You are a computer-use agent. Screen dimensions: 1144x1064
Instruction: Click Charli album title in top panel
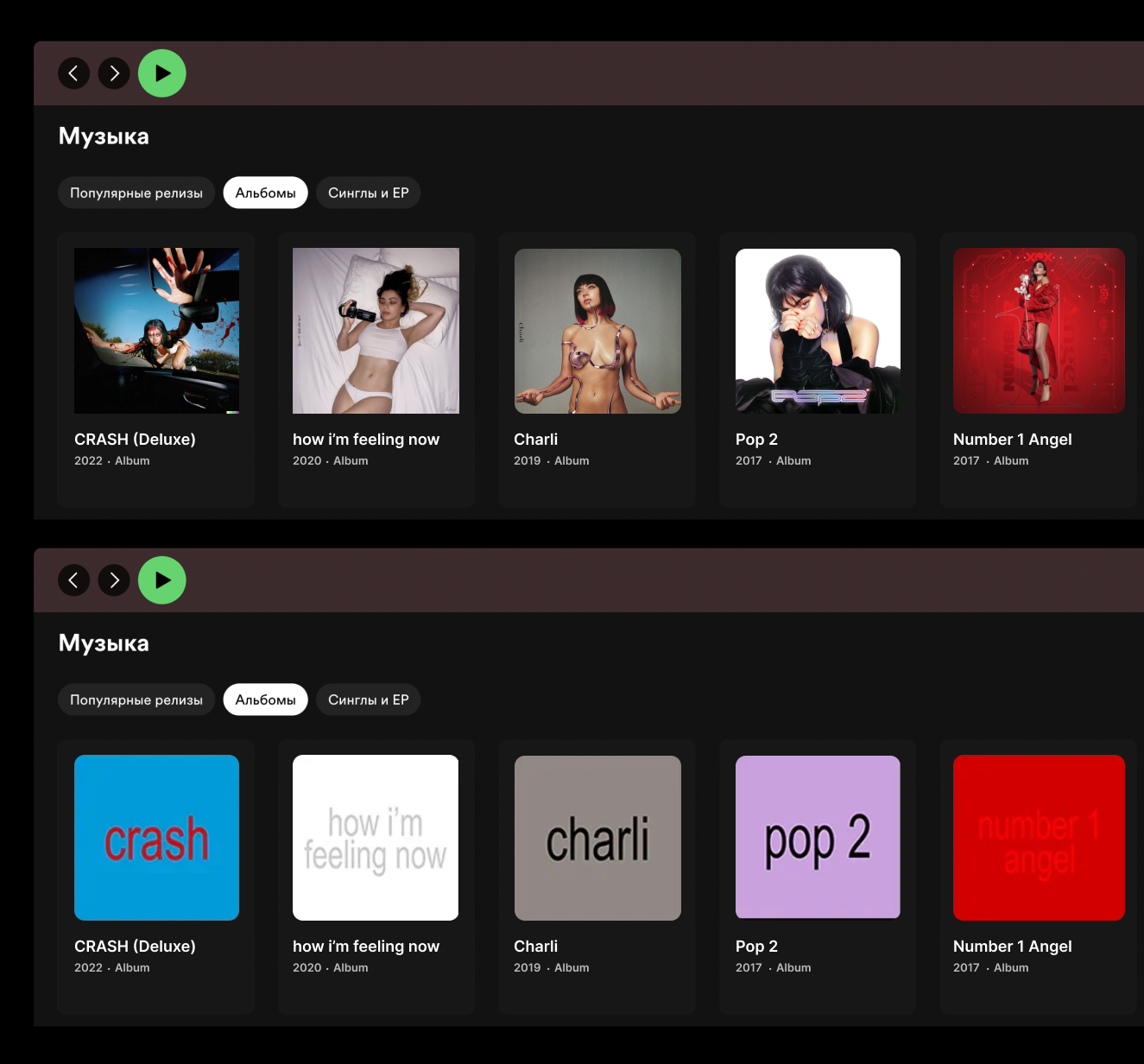pos(536,440)
